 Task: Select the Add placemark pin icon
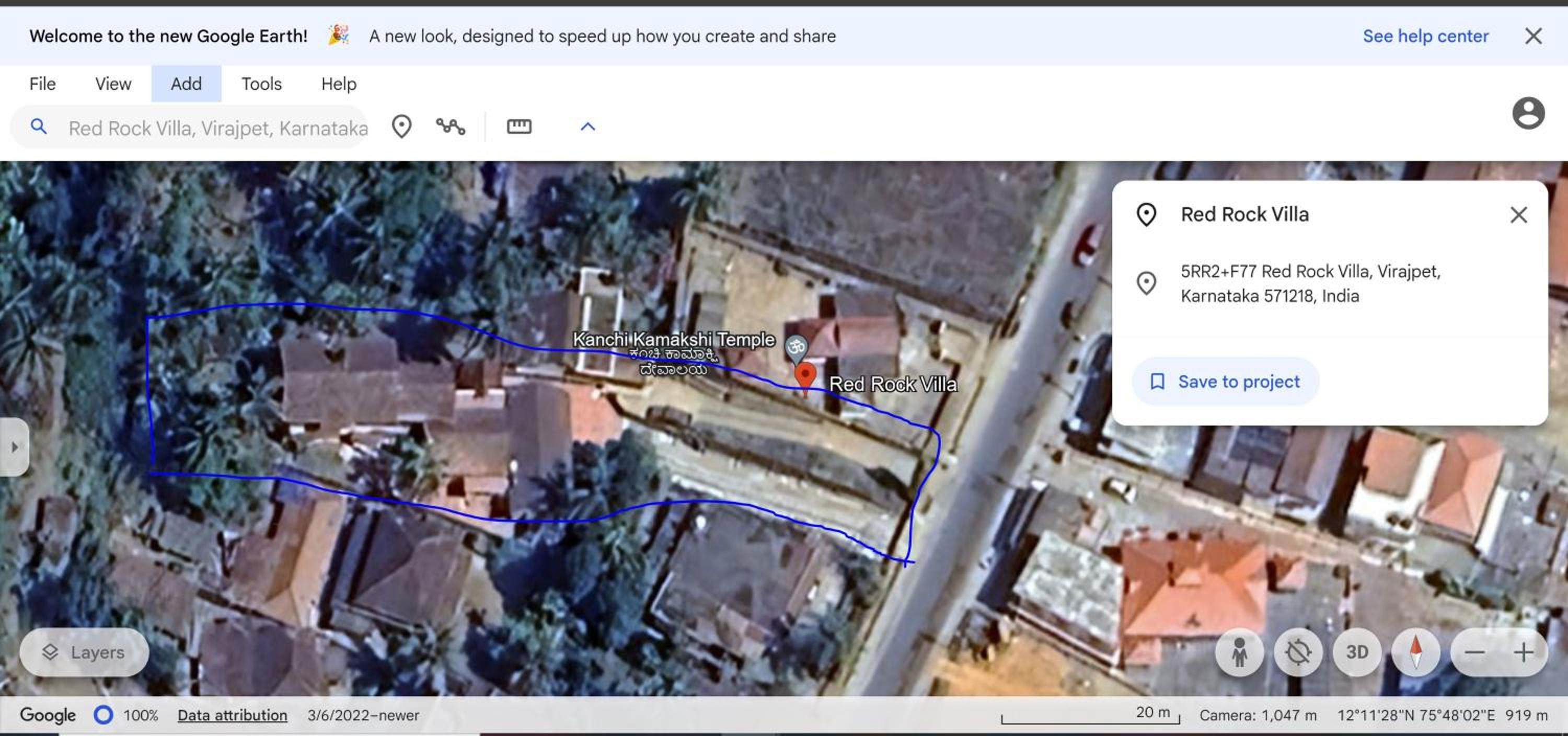coord(402,126)
